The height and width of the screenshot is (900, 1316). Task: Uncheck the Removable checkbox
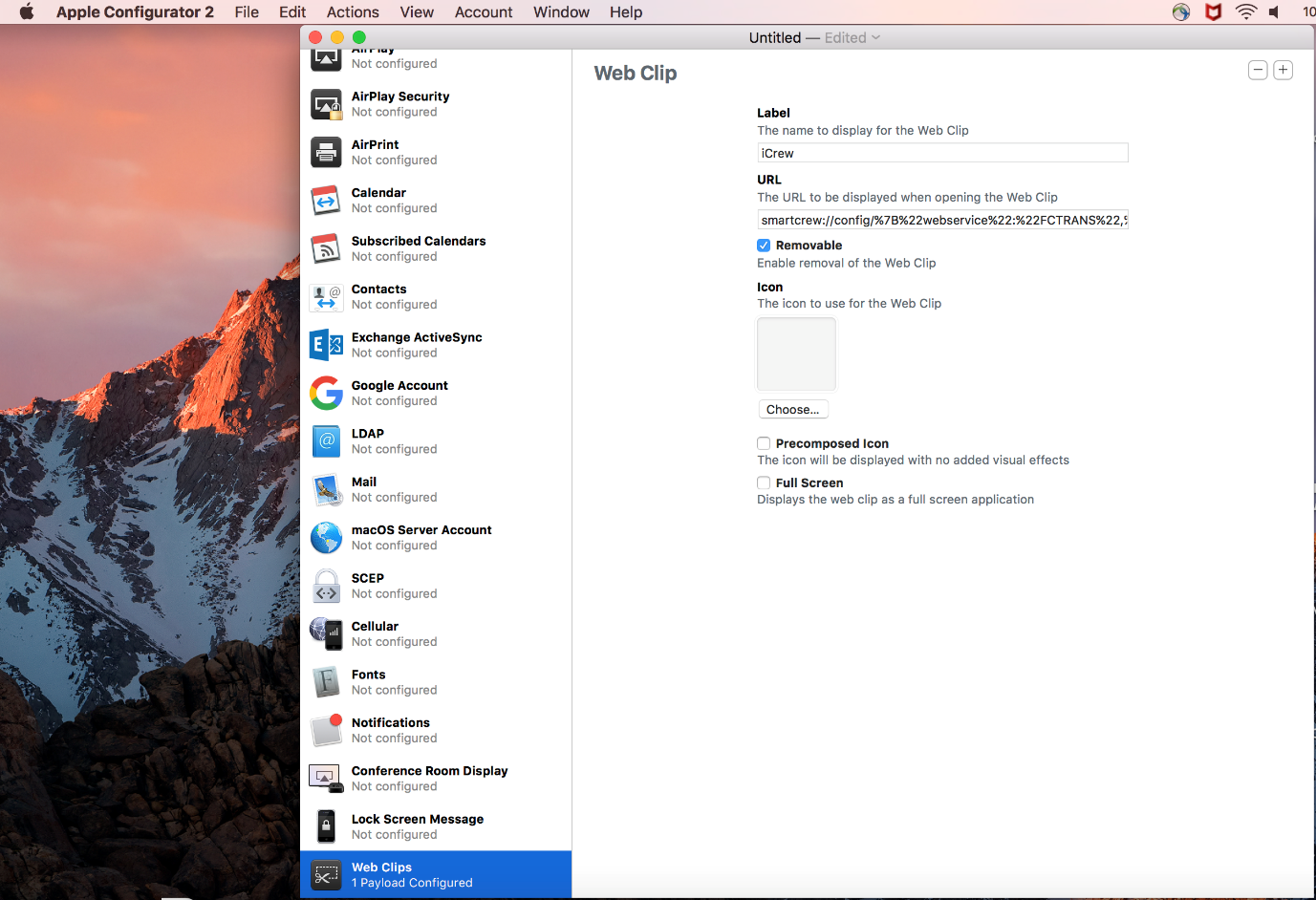coord(764,246)
